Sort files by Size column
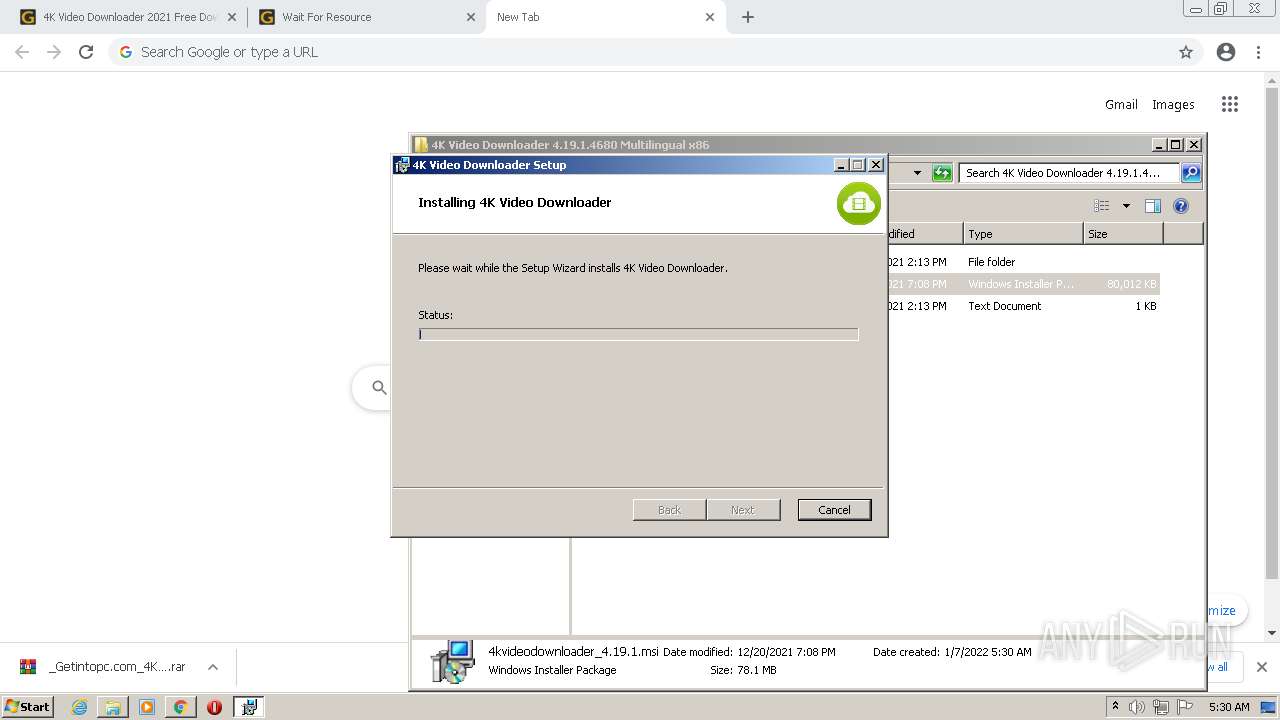Viewport: 1280px width, 720px height. pyautogui.click(x=1123, y=233)
